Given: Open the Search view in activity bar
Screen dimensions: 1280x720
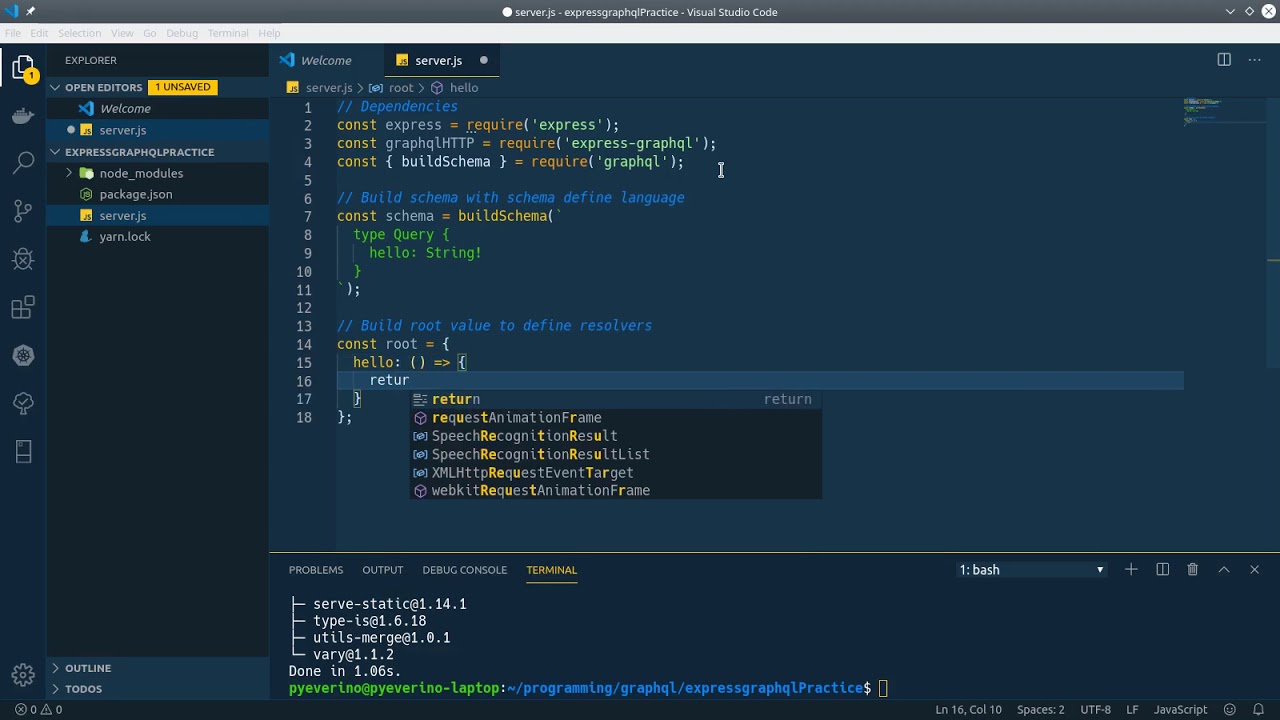Looking at the screenshot, I should pos(23,163).
